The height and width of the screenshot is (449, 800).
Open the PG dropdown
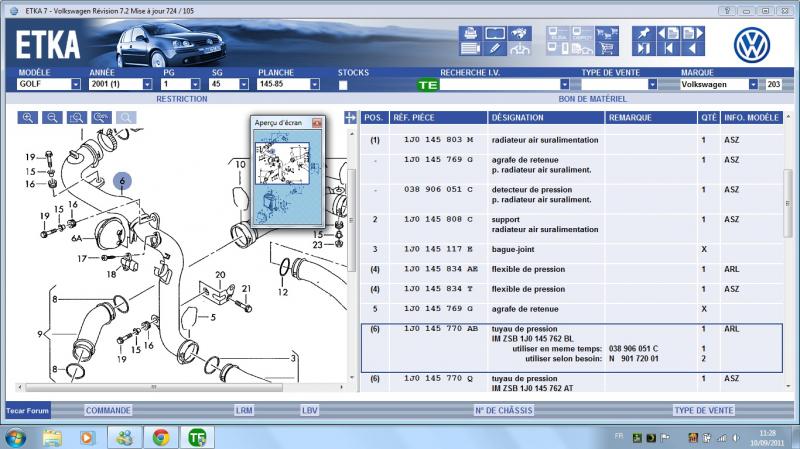tap(195, 84)
